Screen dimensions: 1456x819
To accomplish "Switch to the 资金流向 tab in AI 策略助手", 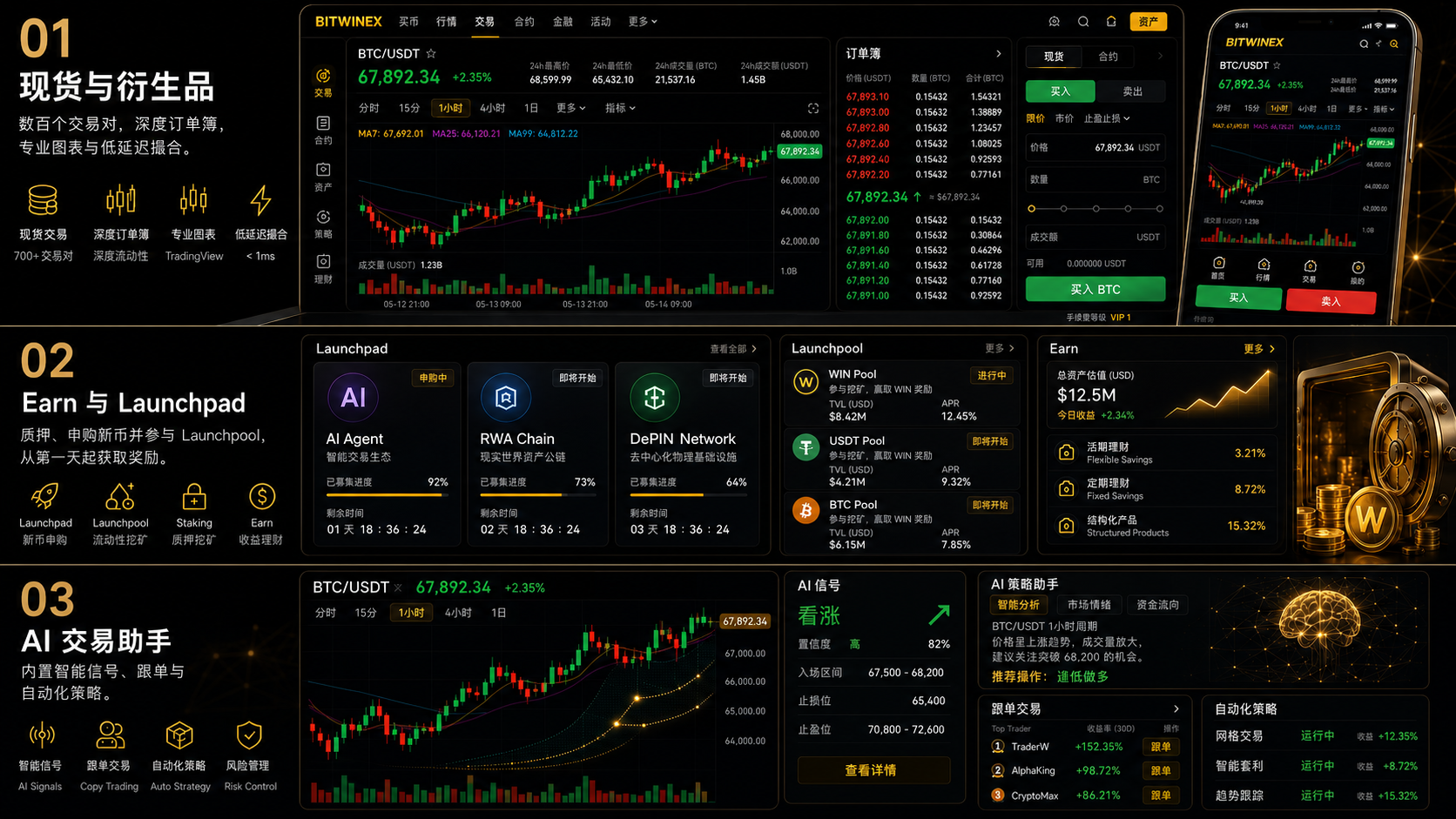I will pos(1157,605).
